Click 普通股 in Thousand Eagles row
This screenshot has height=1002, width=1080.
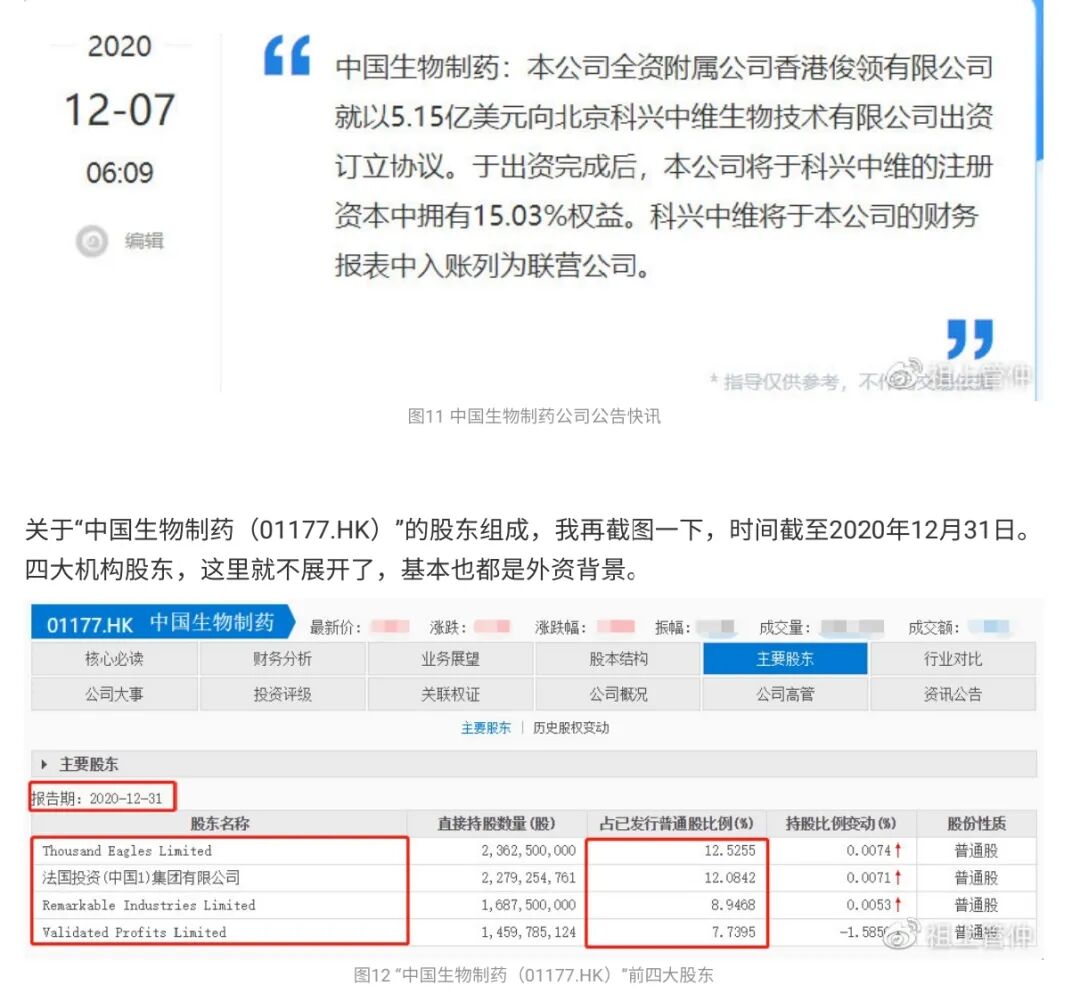[977, 850]
